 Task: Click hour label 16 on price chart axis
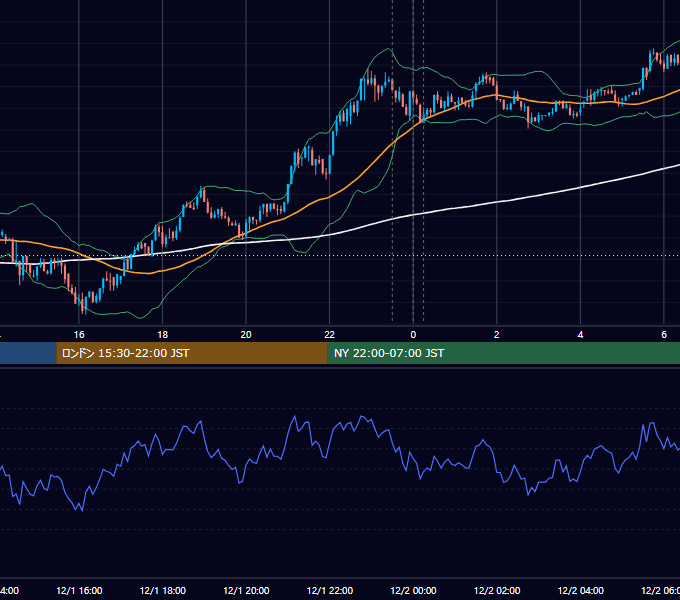pyautogui.click(x=79, y=334)
